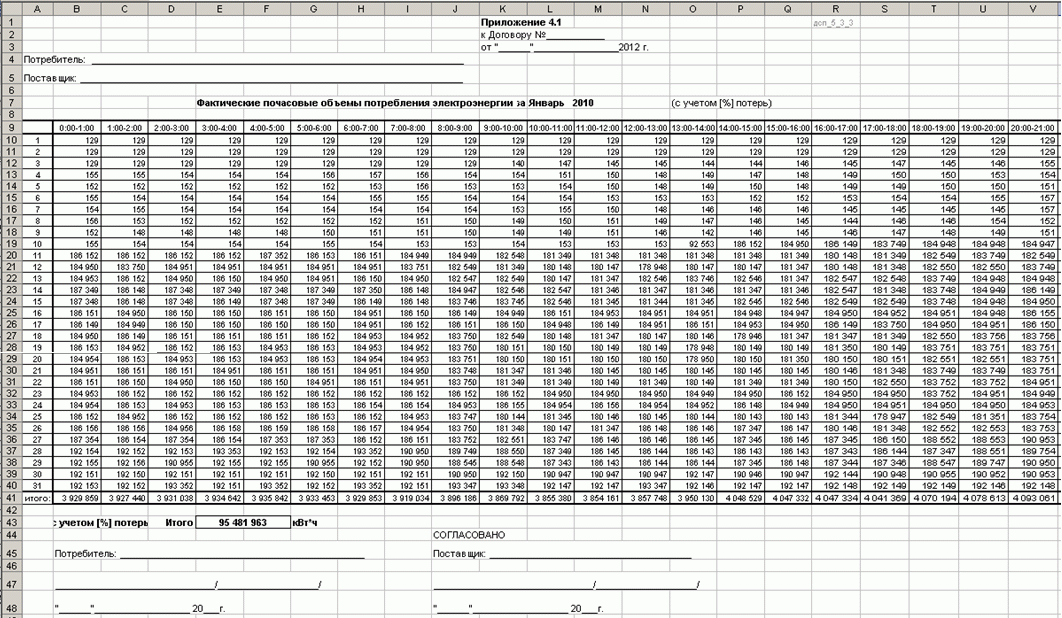Select the '20:00-21:00' hour header cell
The height and width of the screenshot is (618, 1062).
(1033, 128)
